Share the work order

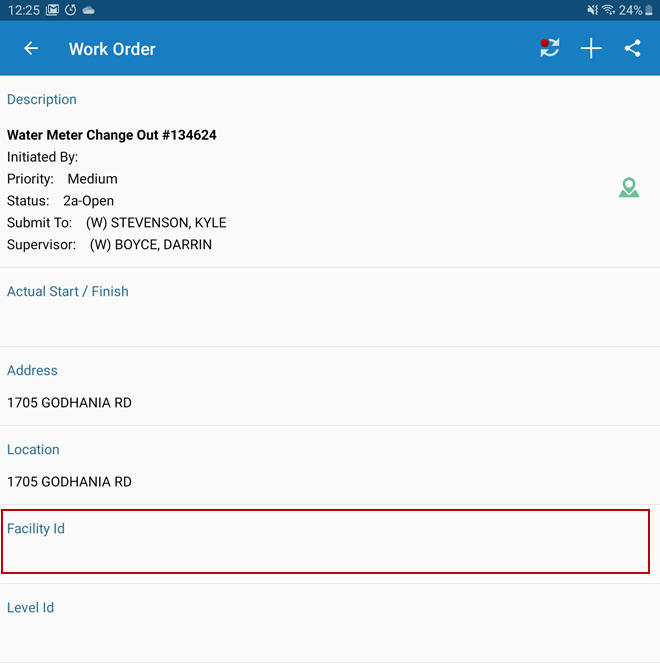tap(632, 48)
